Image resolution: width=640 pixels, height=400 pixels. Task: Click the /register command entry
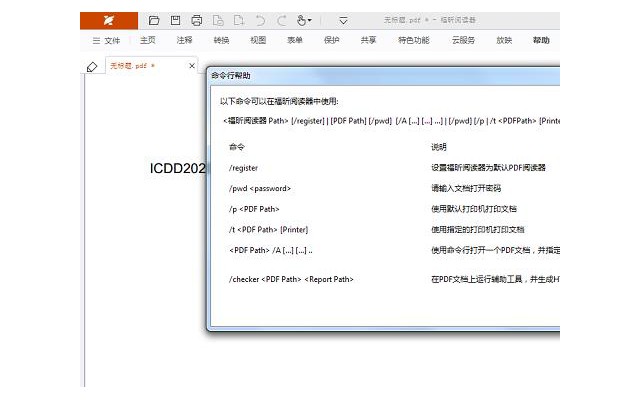click(x=243, y=168)
